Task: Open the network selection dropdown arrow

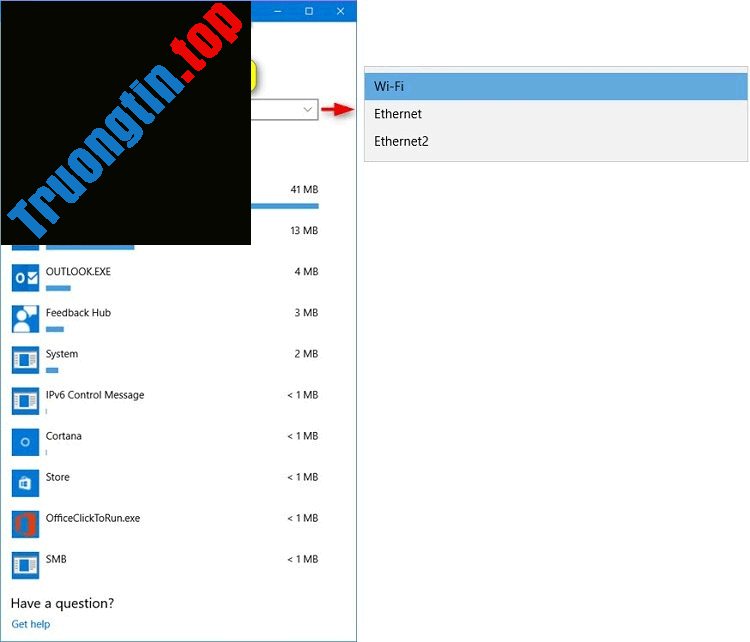Action: click(x=308, y=110)
